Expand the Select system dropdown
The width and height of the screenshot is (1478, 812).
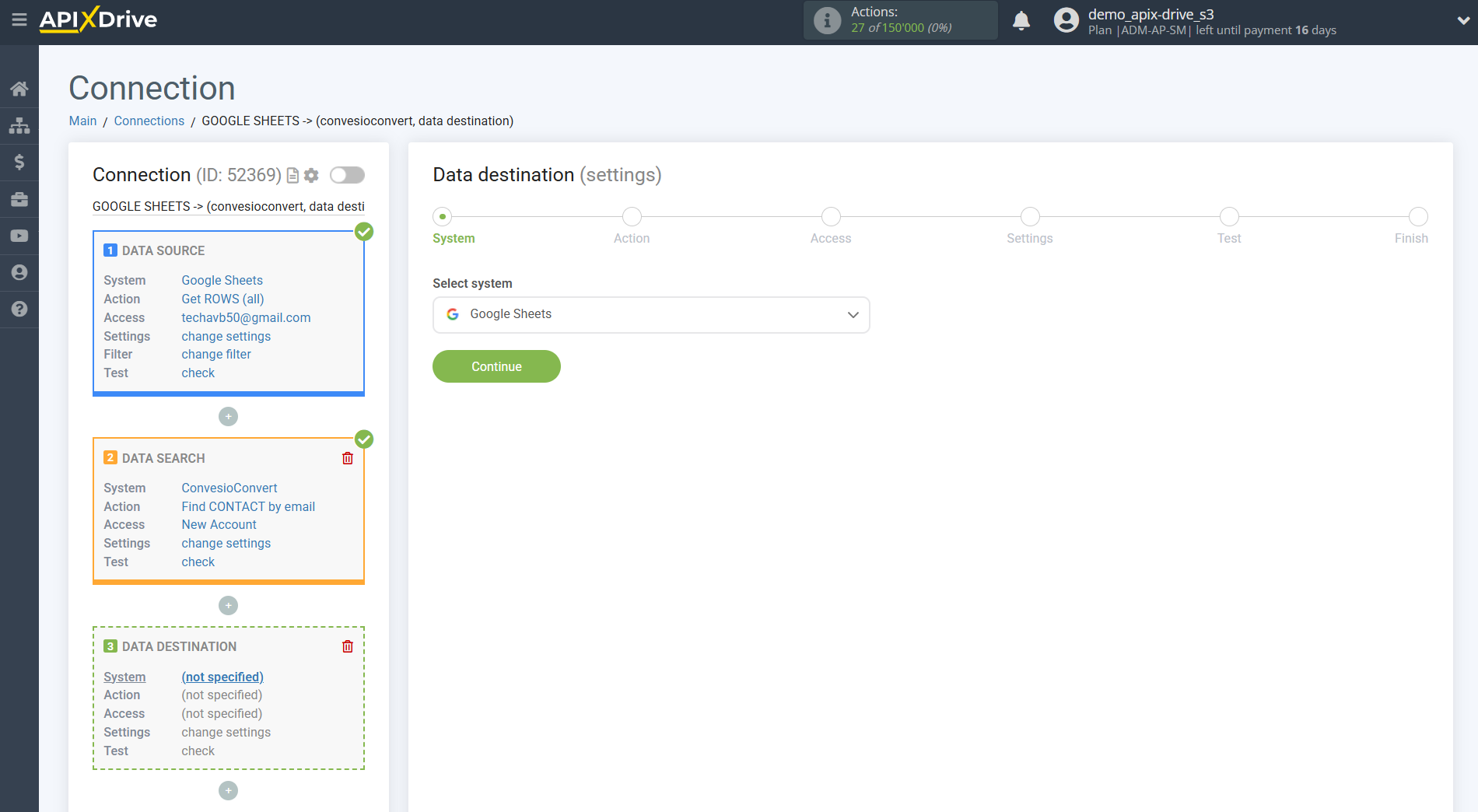pyautogui.click(x=651, y=315)
